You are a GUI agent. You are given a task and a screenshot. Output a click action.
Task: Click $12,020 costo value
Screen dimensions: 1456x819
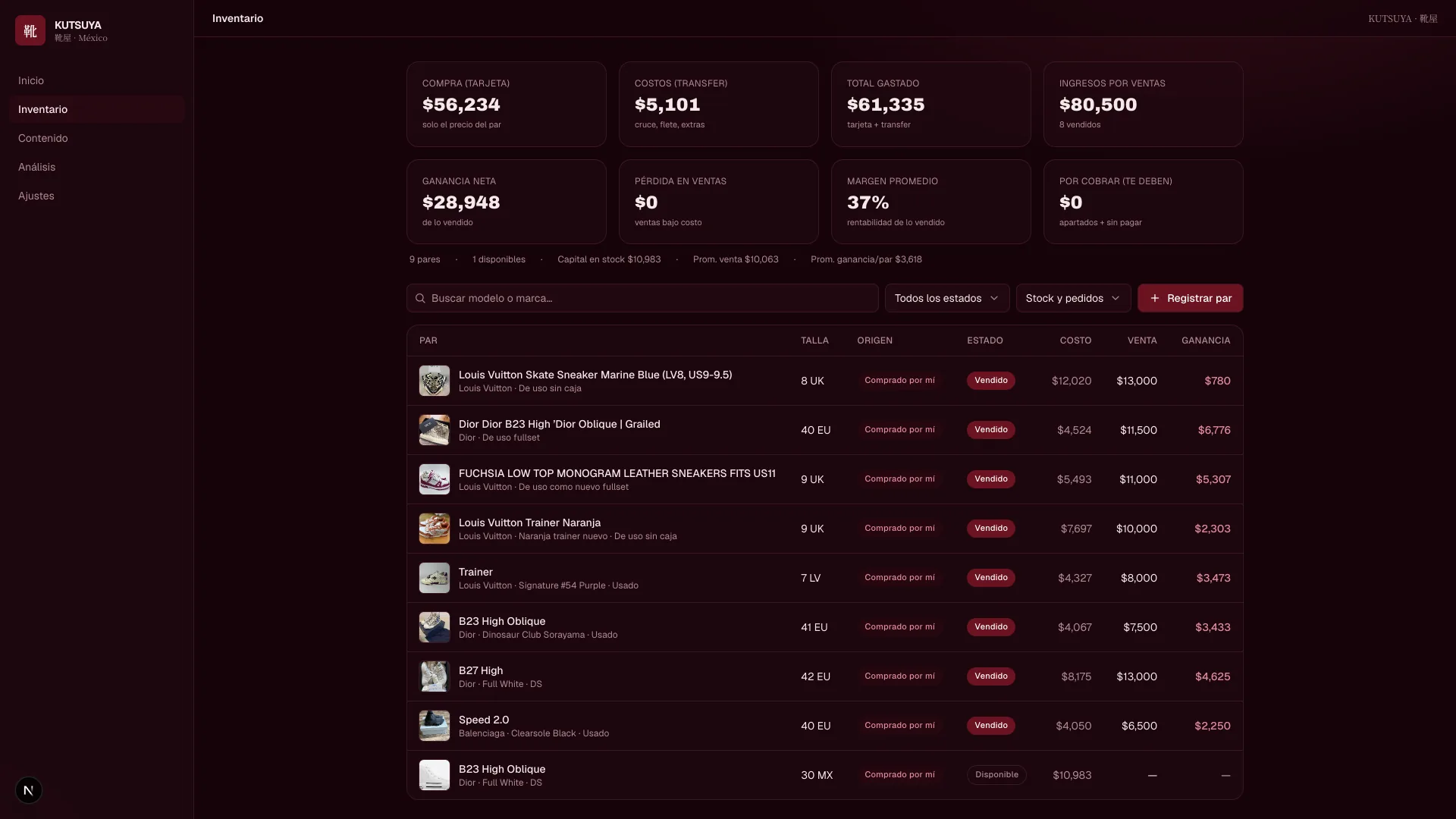[1072, 381]
